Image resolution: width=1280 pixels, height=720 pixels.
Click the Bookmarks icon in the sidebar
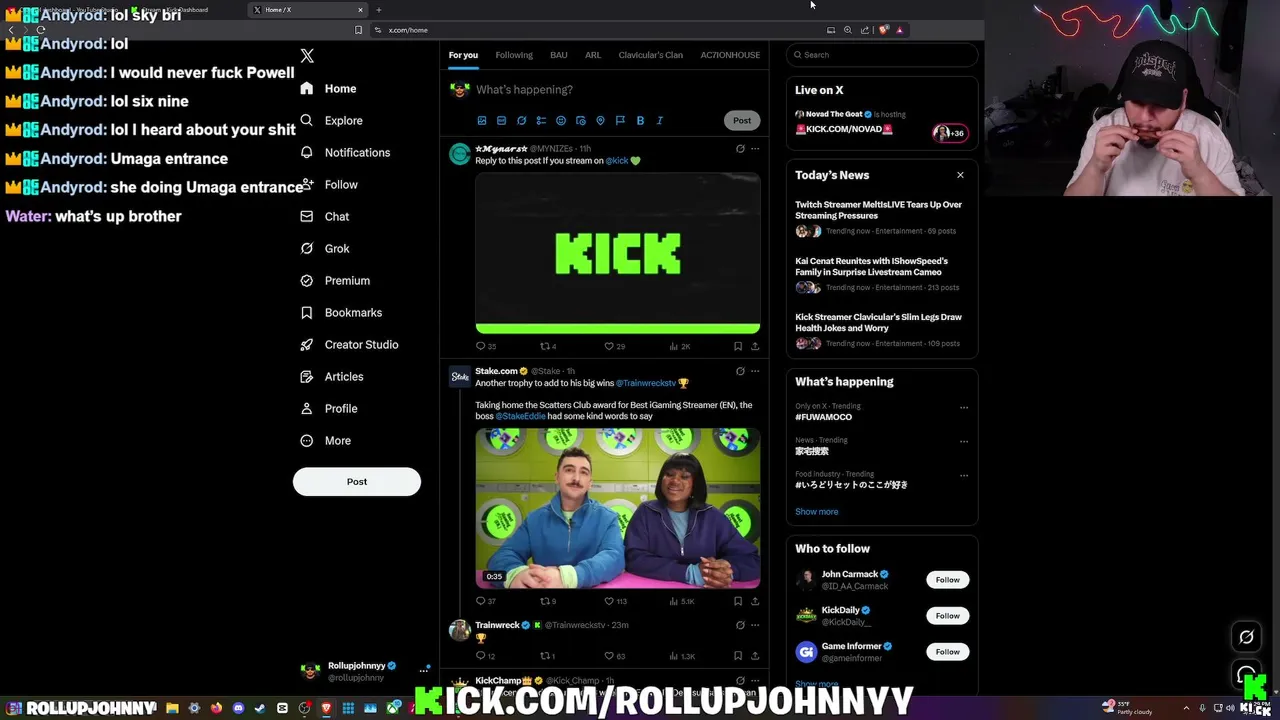pos(307,313)
